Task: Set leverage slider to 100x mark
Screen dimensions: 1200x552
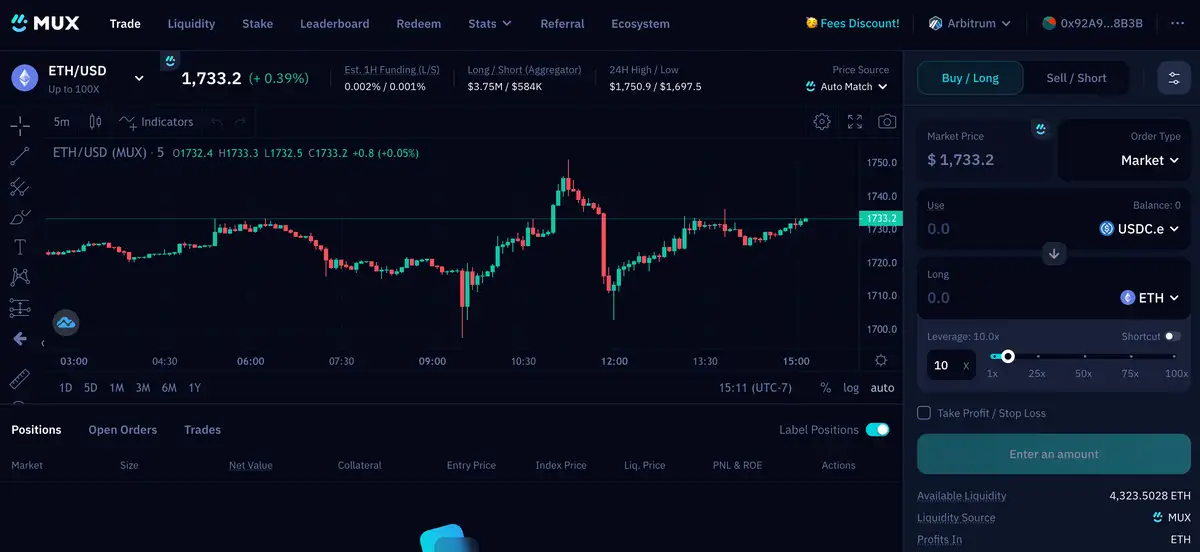Action: pyautogui.click(x=1176, y=356)
